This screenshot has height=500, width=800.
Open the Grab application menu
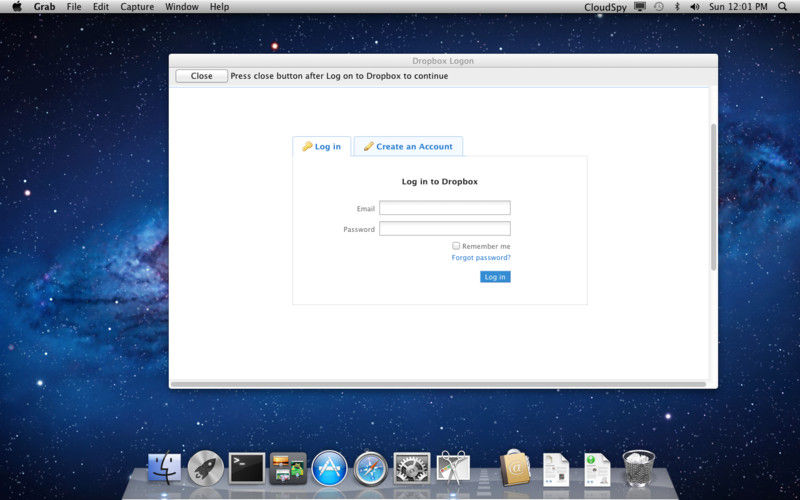44,7
